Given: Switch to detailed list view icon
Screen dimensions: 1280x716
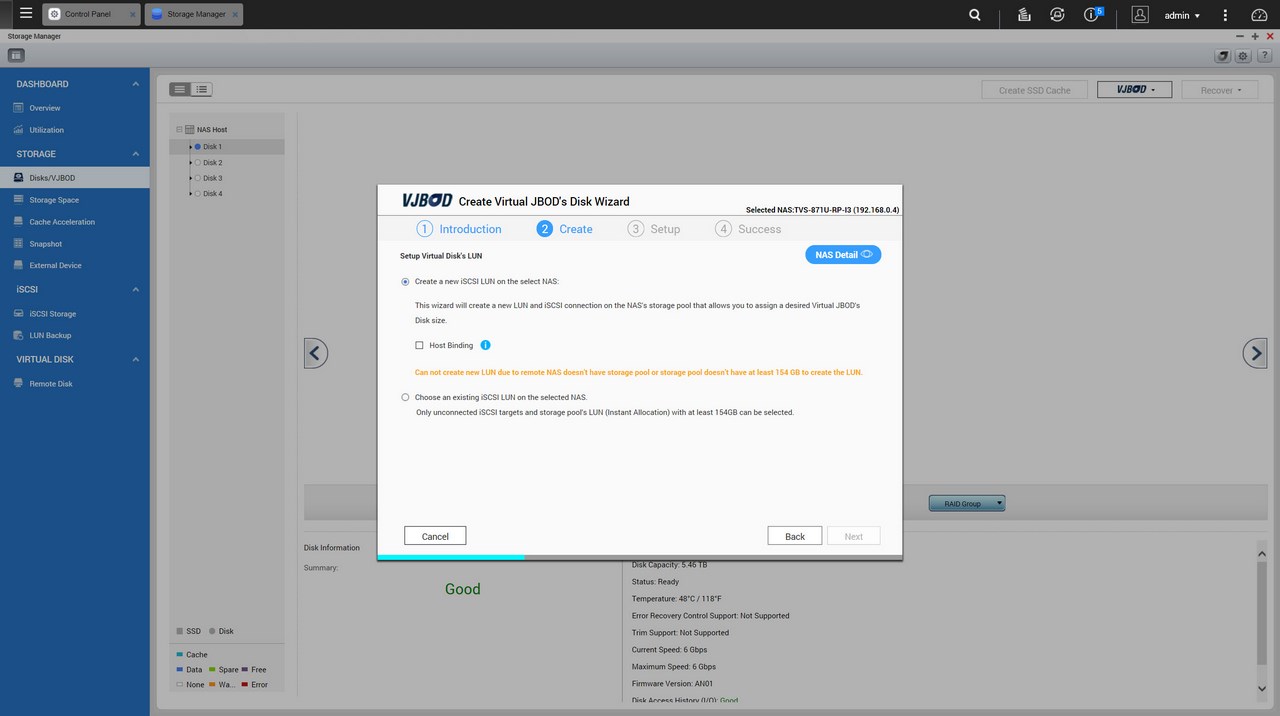Looking at the screenshot, I should coord(201,89).
